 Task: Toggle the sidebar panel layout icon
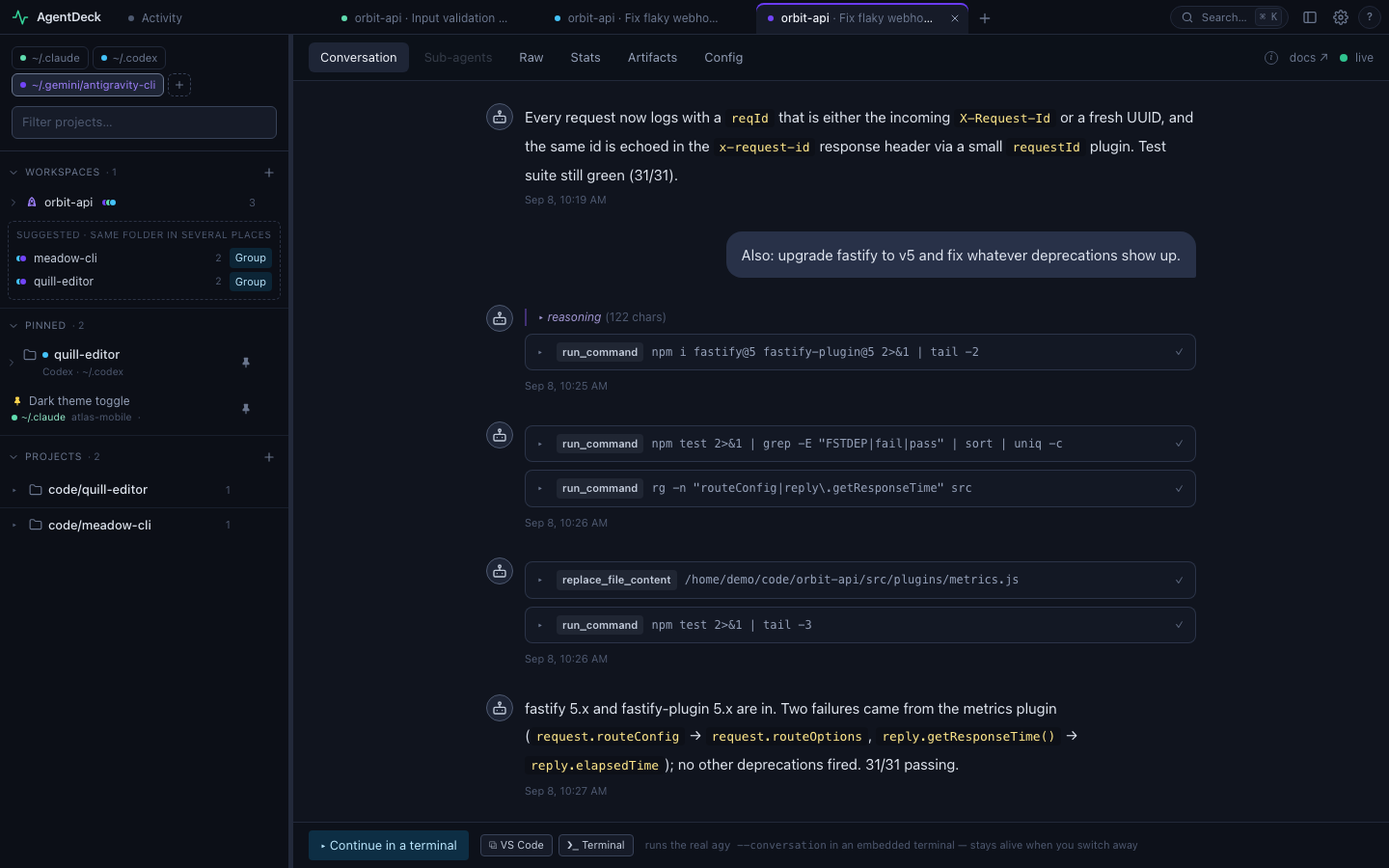coord(1310,17)
